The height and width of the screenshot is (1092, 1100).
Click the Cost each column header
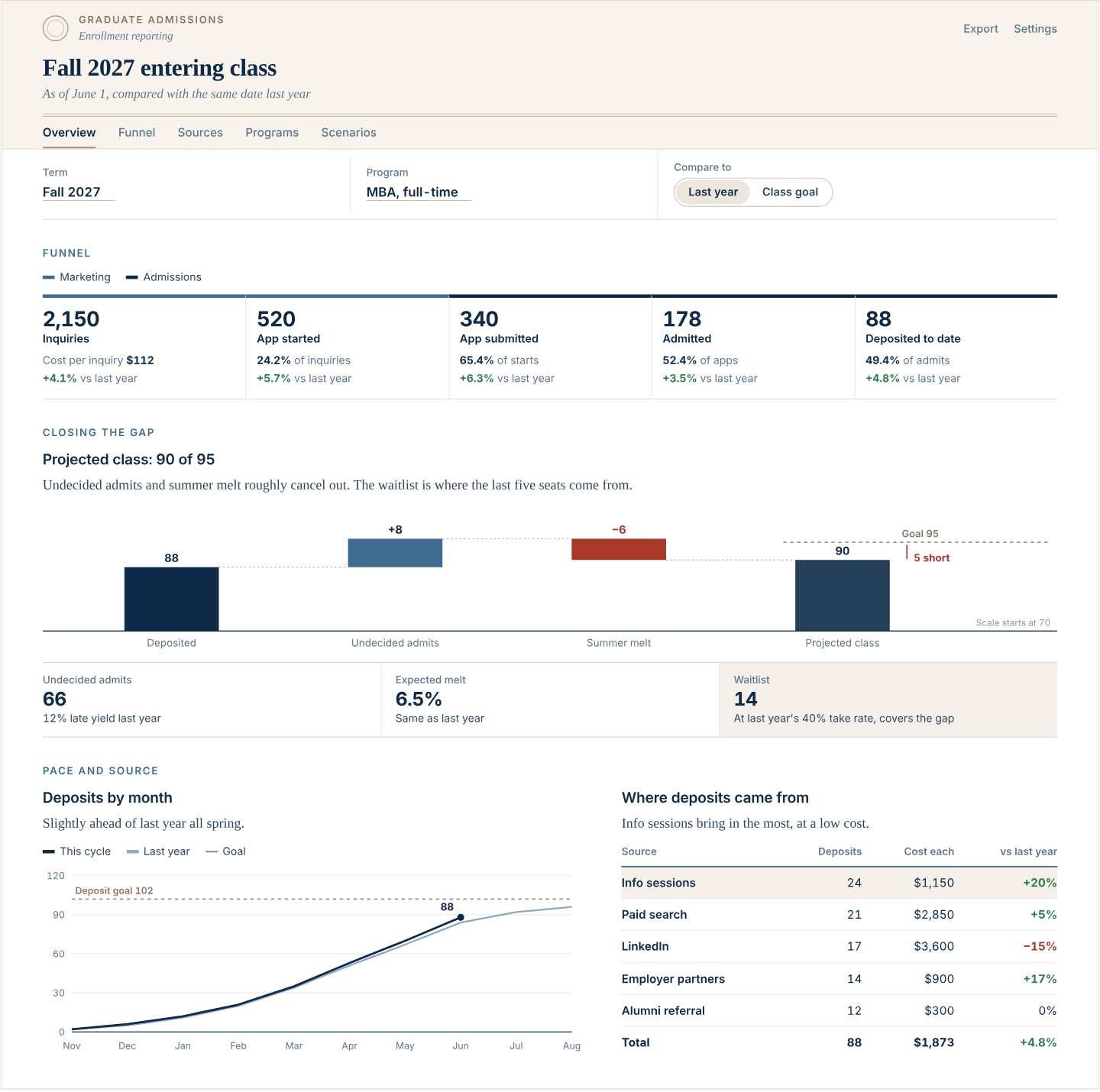point(929,851)
